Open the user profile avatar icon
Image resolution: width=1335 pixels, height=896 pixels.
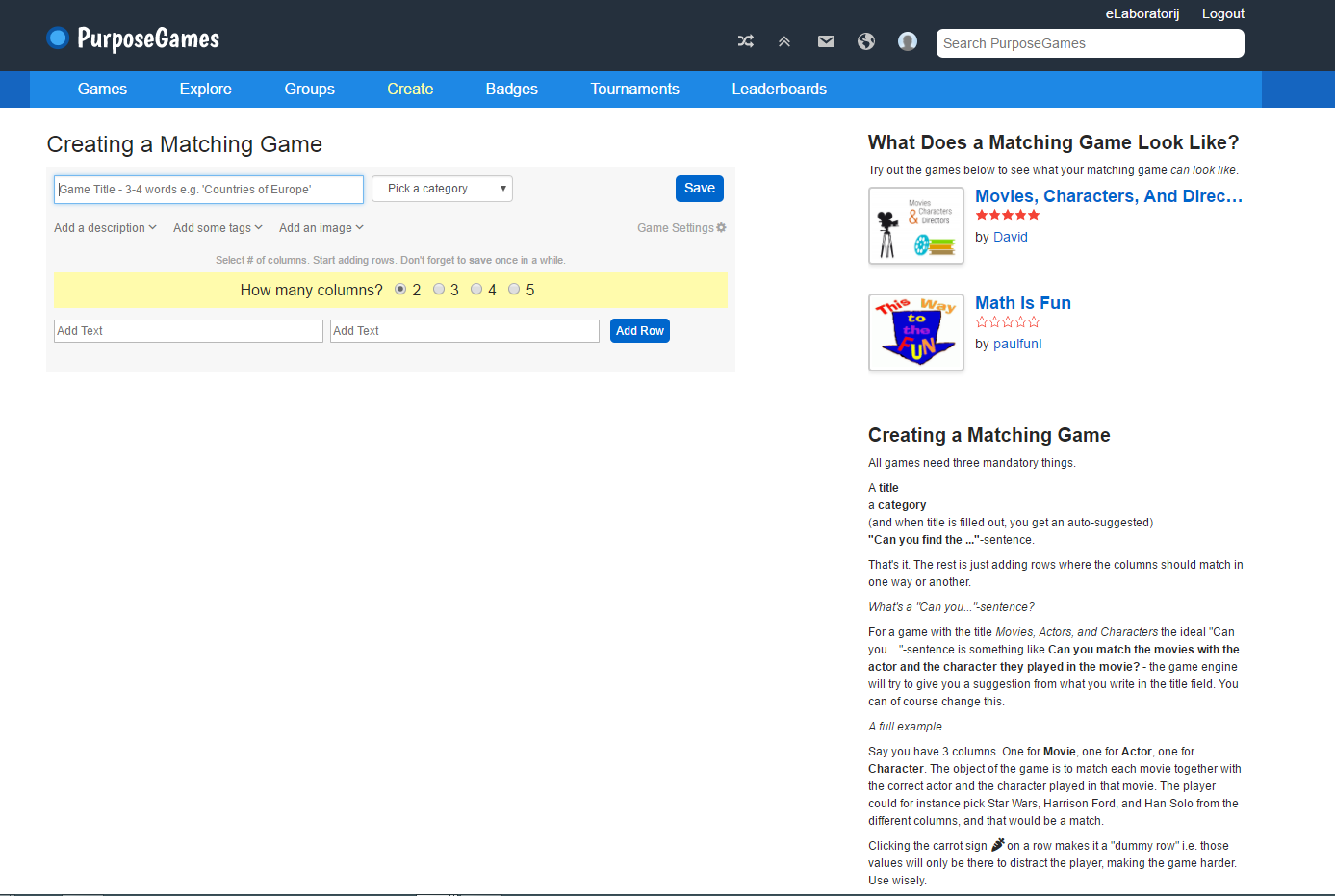coord(907,41)
